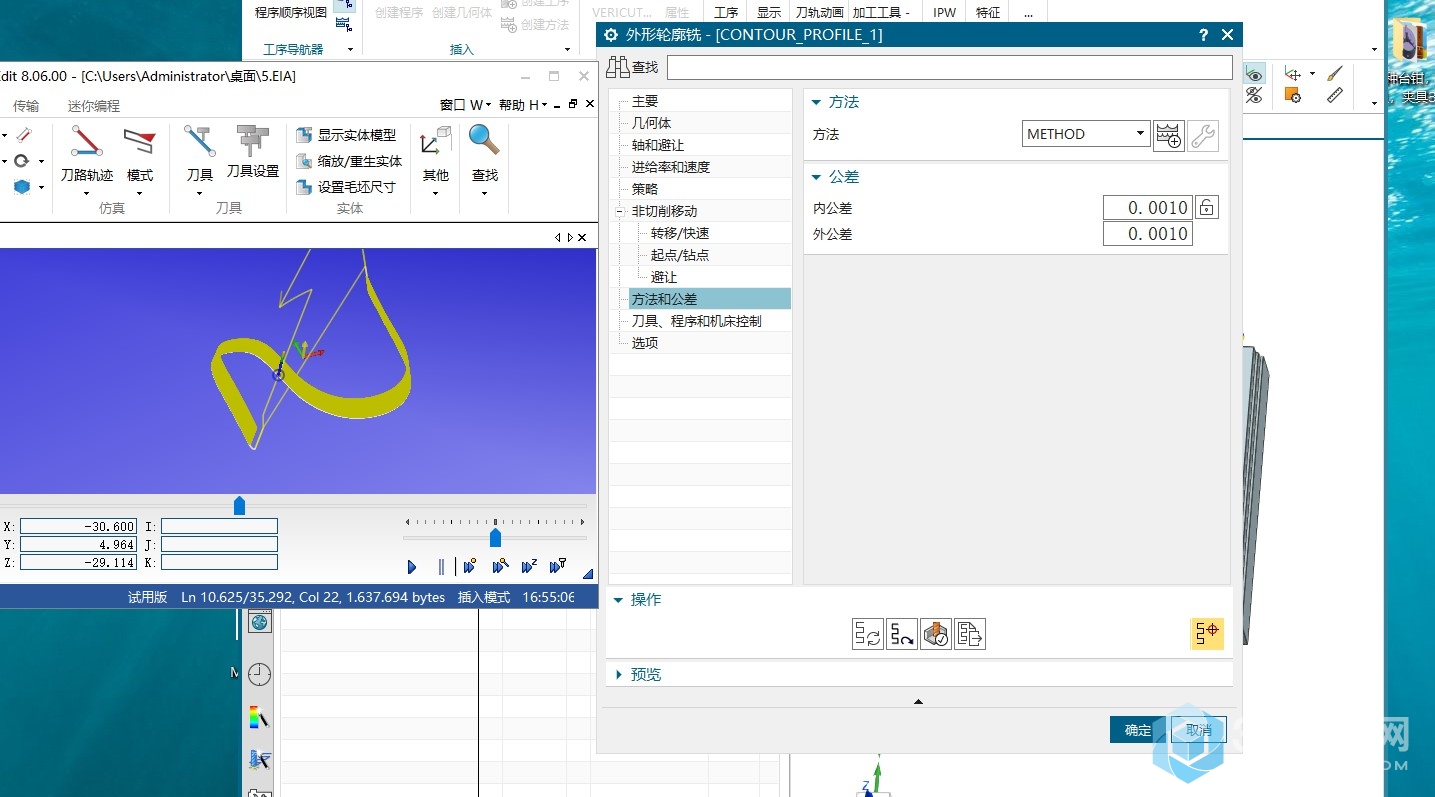1435x797 pixels.
Task: Click the List tool path icon under 操作
Action: (970, 634)
